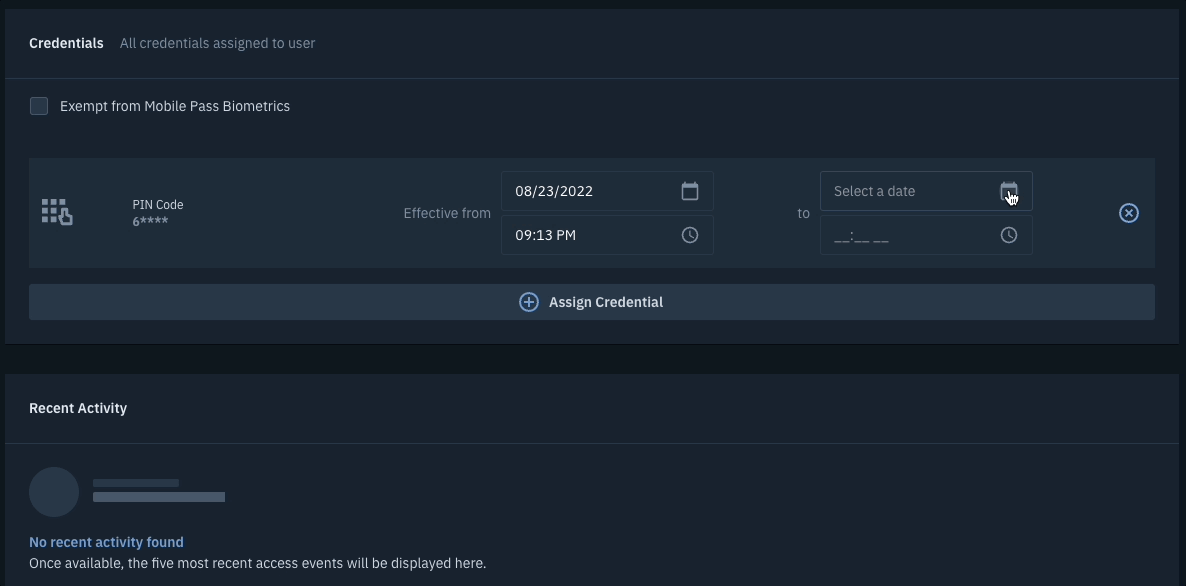Open the calendar picker in Select a date
The width and height of the screenshot is (1186, 586).
[x=1009, y=190]
